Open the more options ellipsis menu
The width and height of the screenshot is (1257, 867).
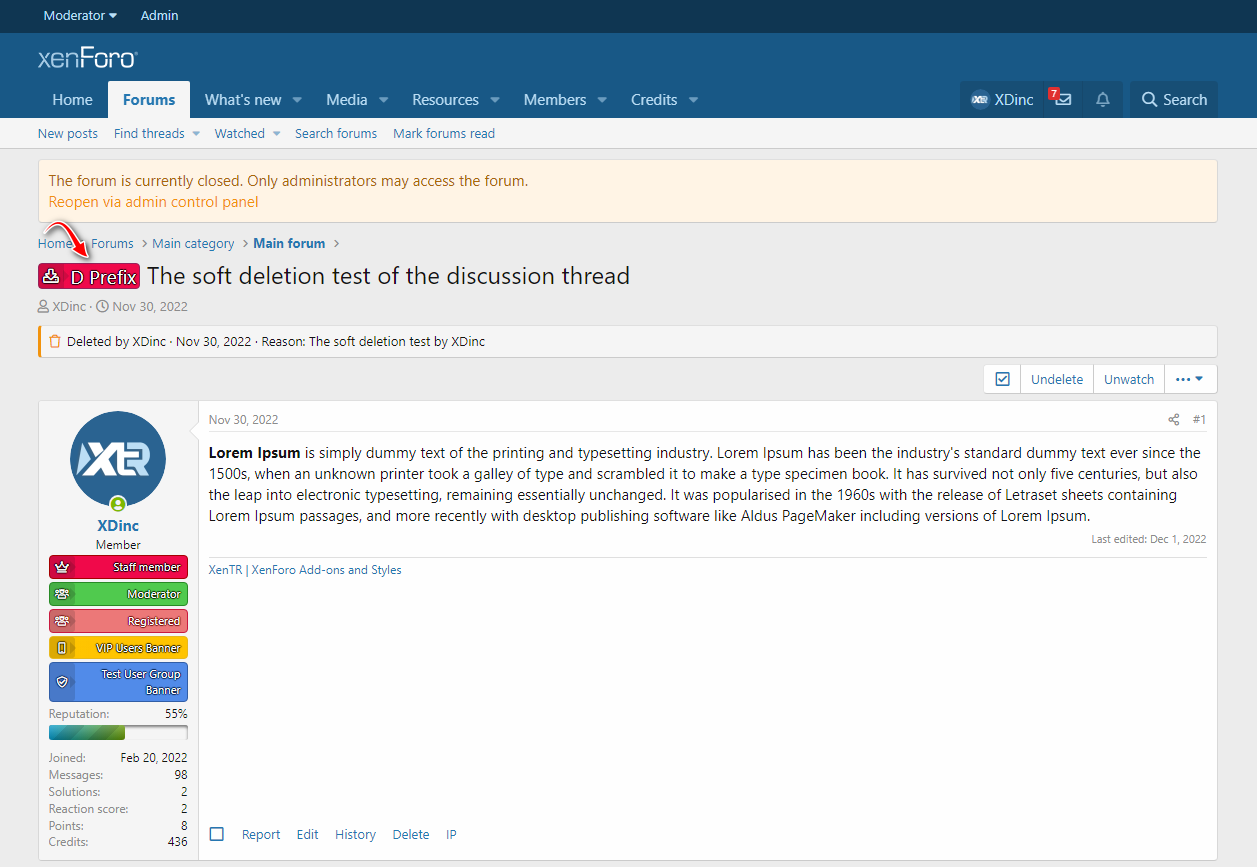click(1190, 380)
